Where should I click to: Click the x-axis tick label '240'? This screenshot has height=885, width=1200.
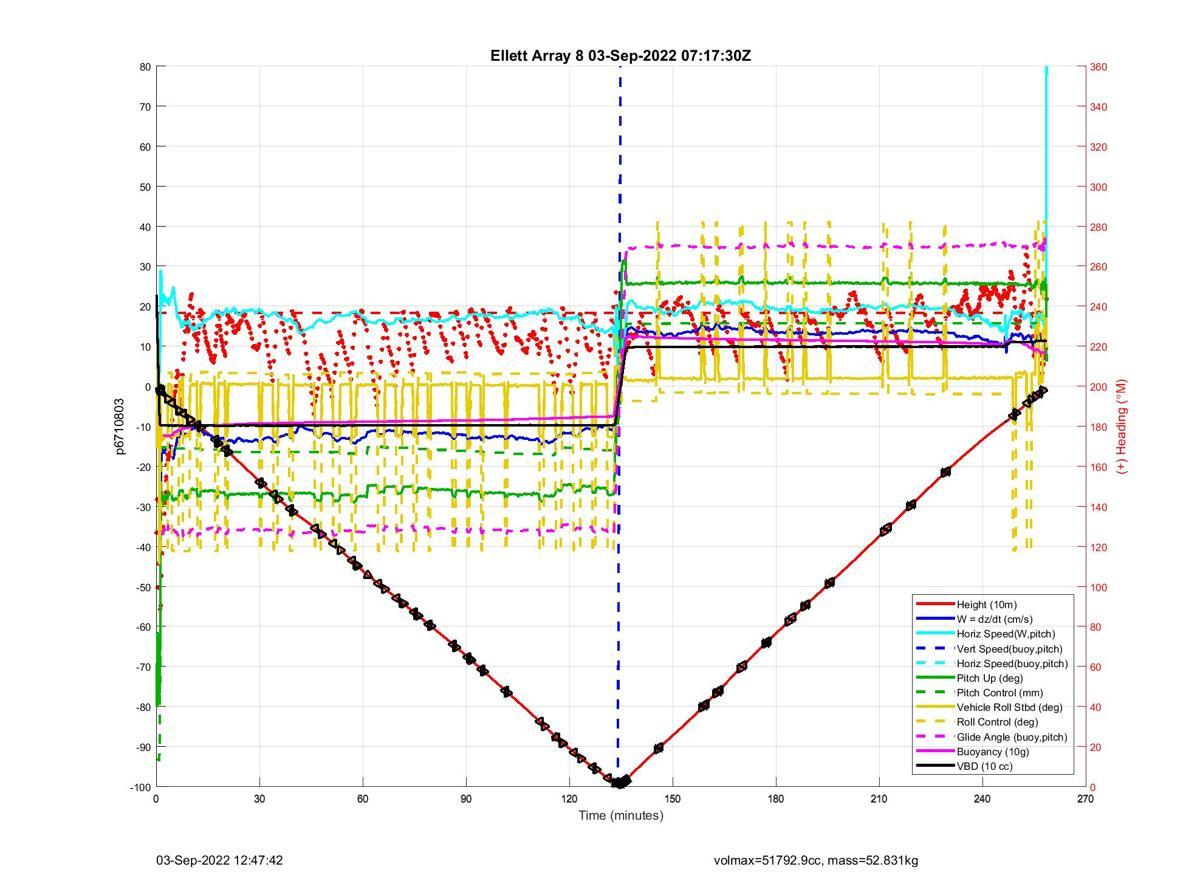(982, 799)
